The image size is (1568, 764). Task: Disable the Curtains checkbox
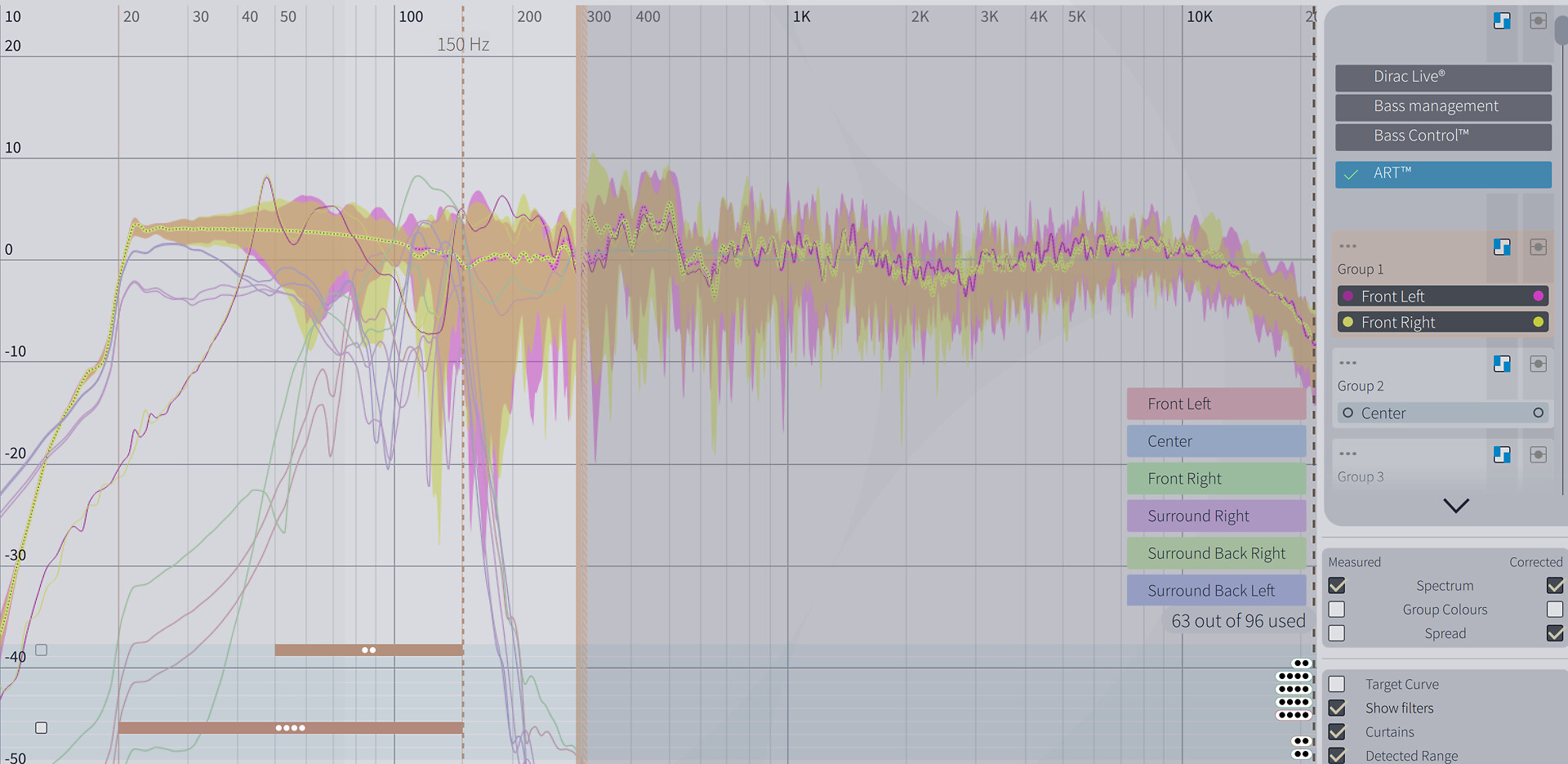[1337, 731]
